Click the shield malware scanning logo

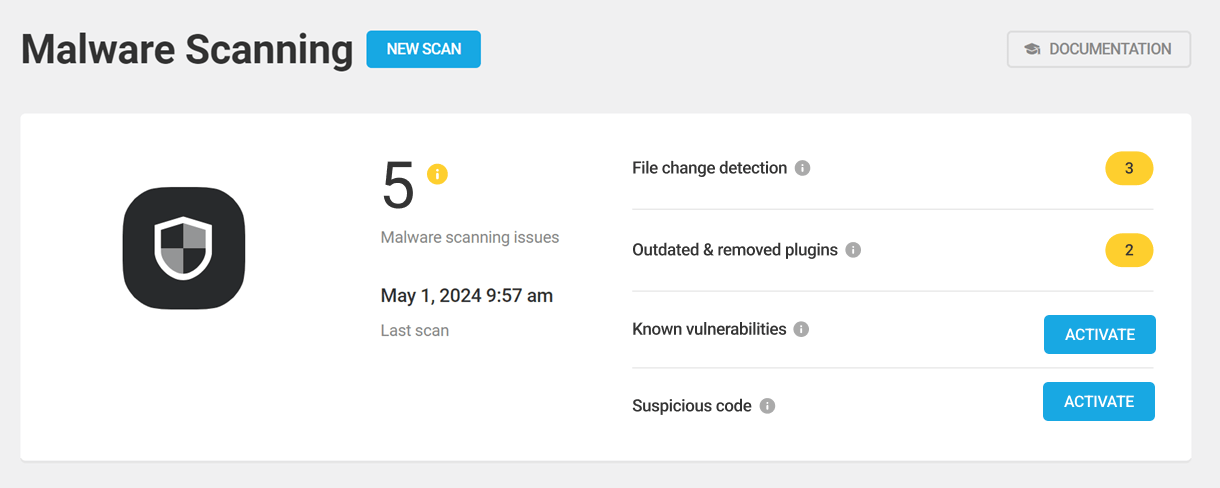[x=184, y=248]
